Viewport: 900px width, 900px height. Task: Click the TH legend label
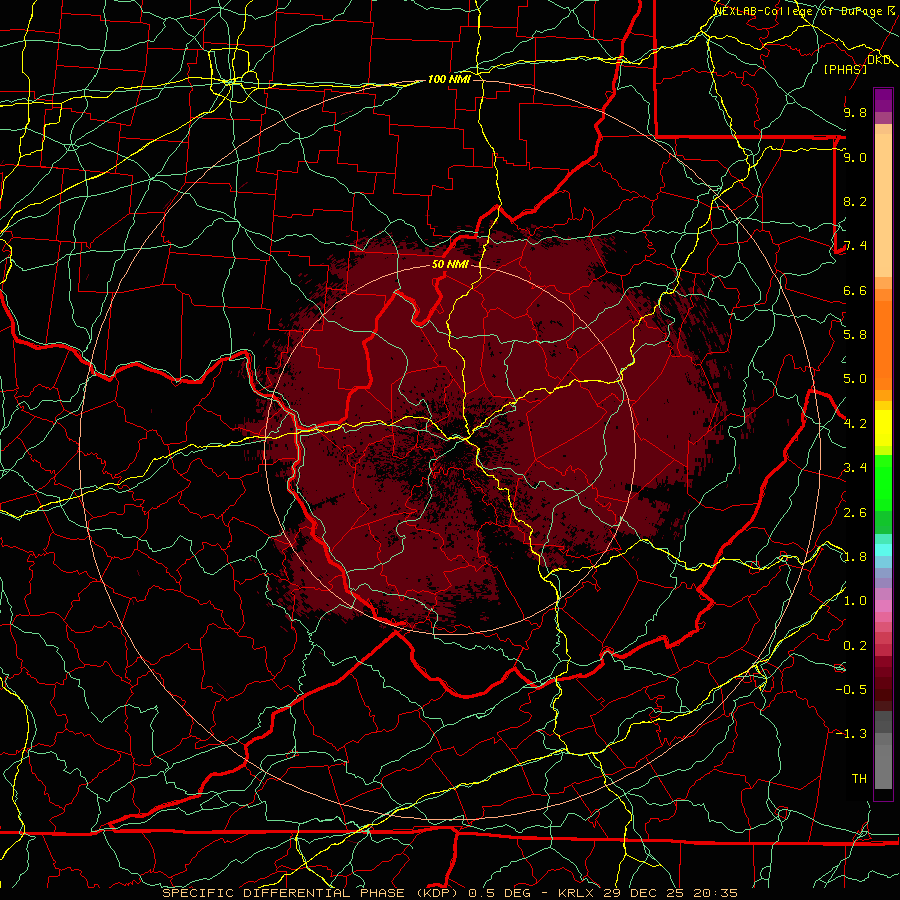coord(859,779)
